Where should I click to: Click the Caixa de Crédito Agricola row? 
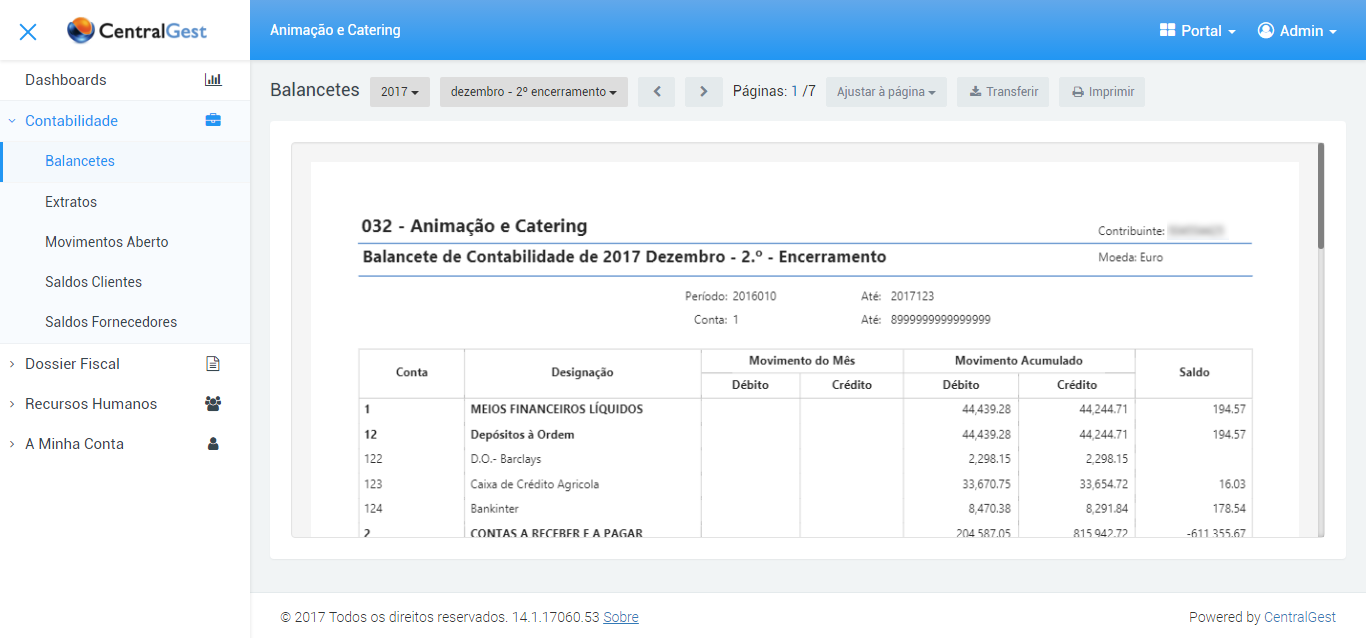coord(805,484)
